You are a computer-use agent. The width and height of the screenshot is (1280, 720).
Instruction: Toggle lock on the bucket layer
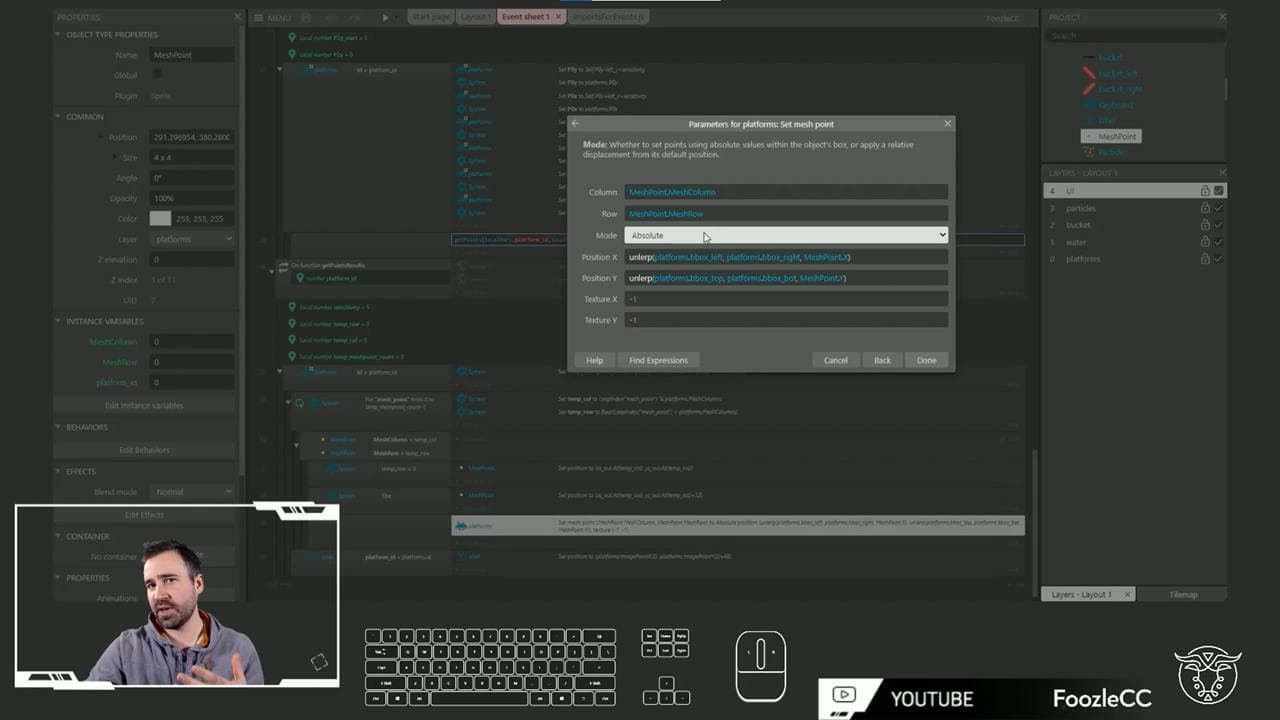click(1205, 225)
